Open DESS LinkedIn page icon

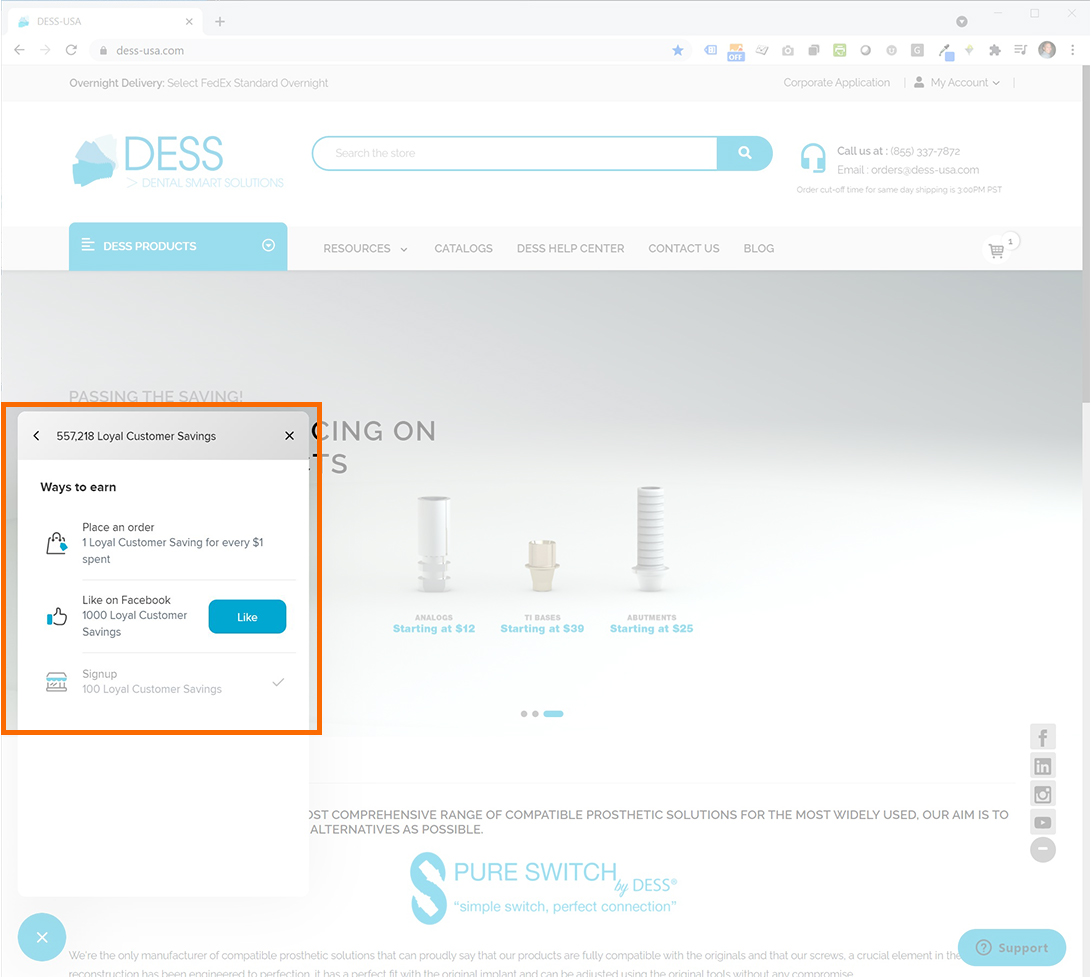(1042, 766)
